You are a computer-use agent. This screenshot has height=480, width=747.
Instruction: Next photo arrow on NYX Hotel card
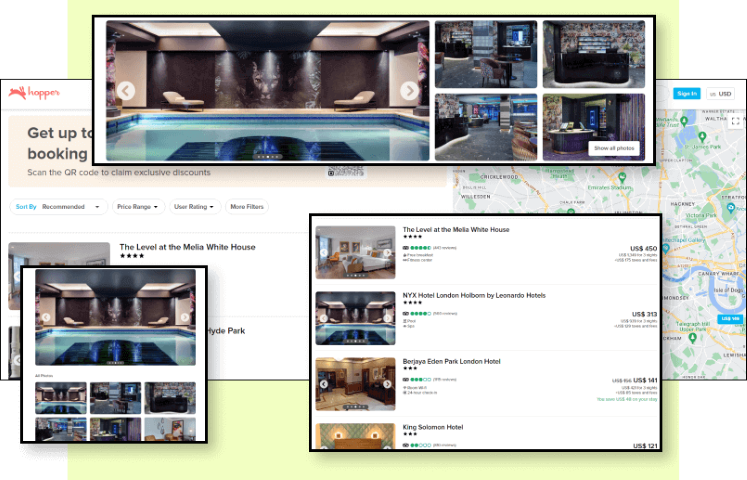[387, 318]
